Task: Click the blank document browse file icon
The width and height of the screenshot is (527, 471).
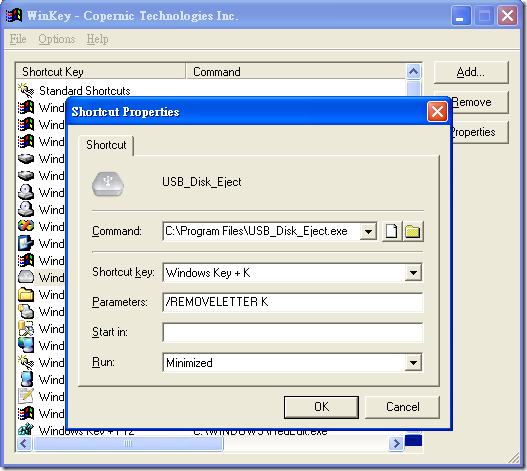Action: [392, 231]
